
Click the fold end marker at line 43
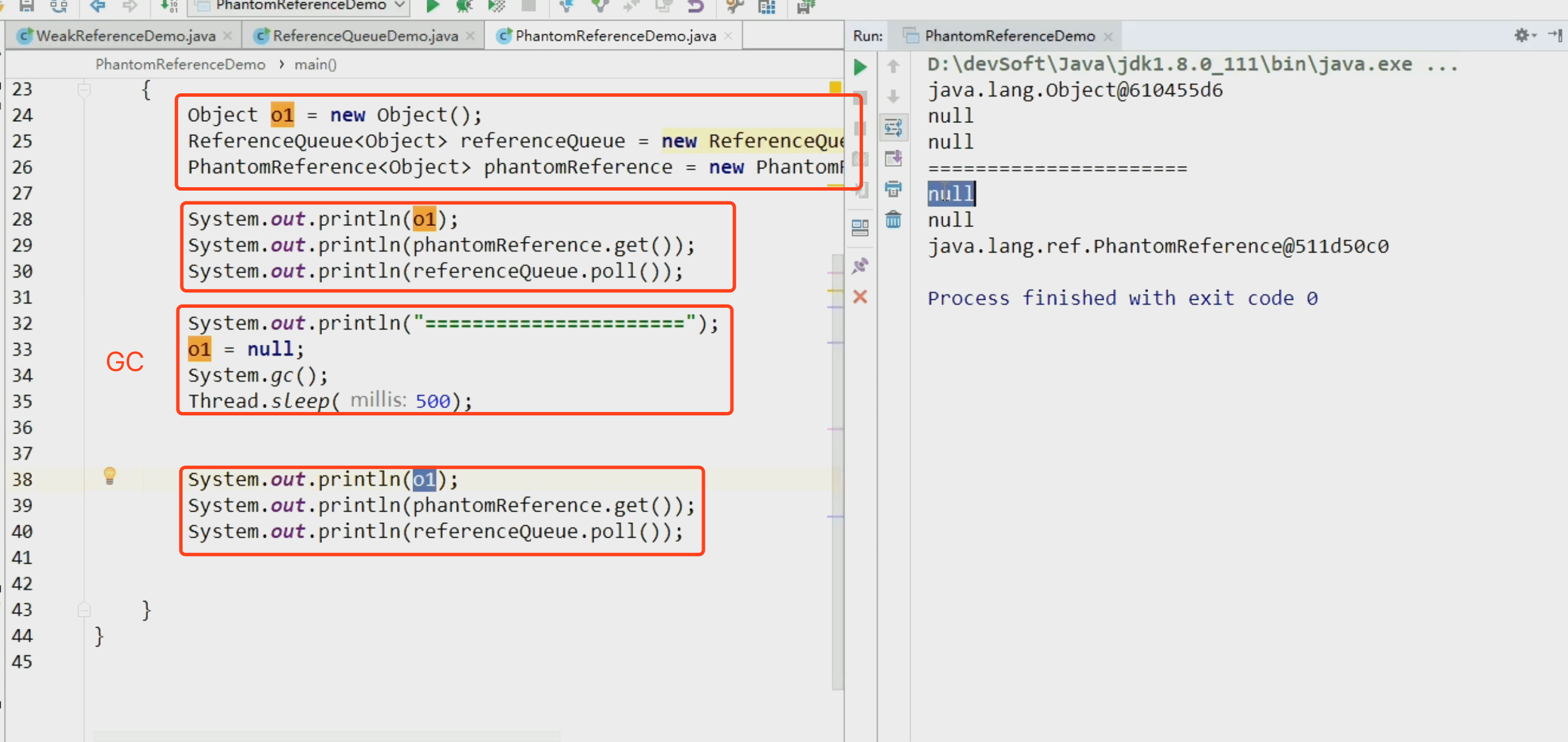coord(84,609)
